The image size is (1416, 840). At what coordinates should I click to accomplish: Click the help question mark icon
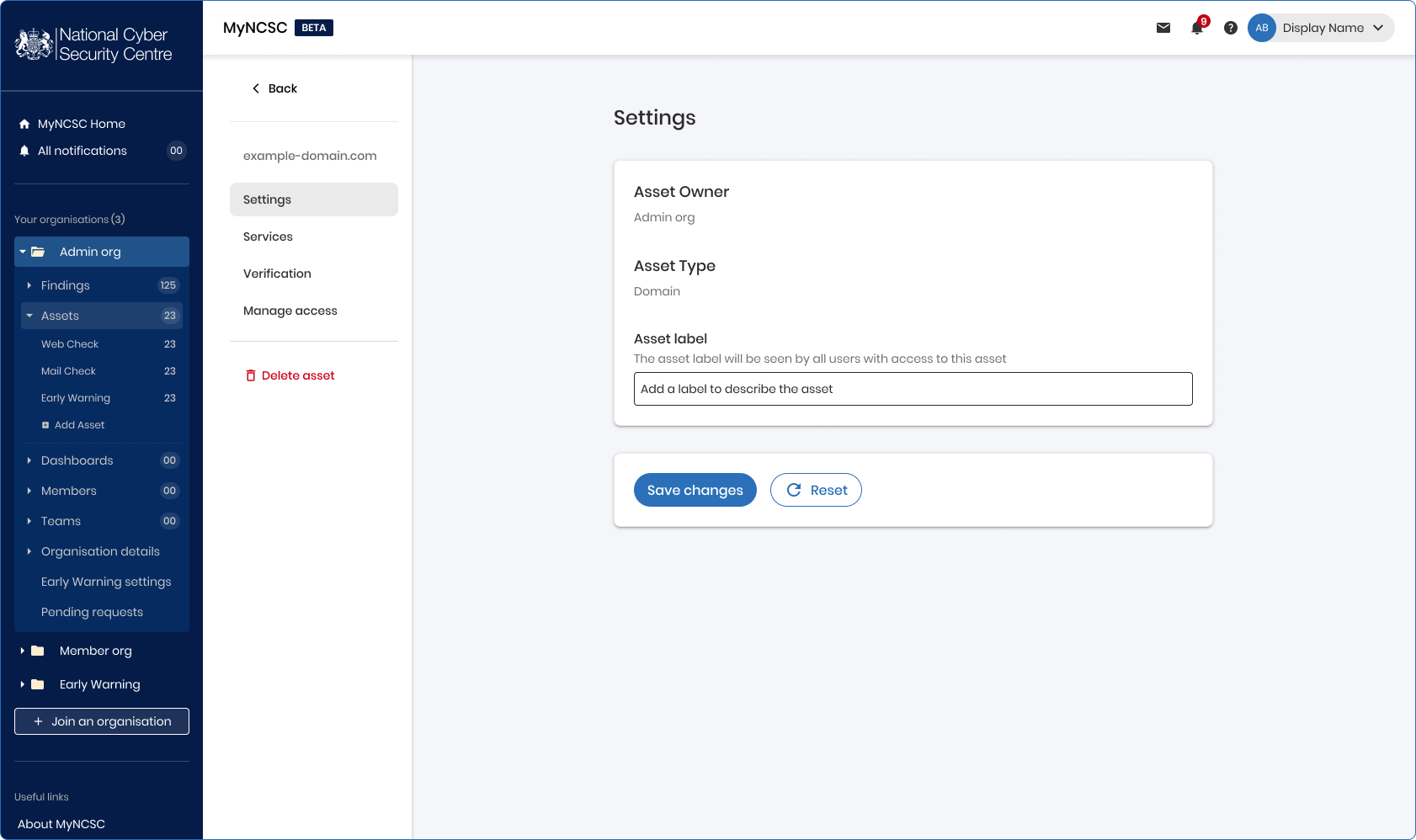(1231, 28)
